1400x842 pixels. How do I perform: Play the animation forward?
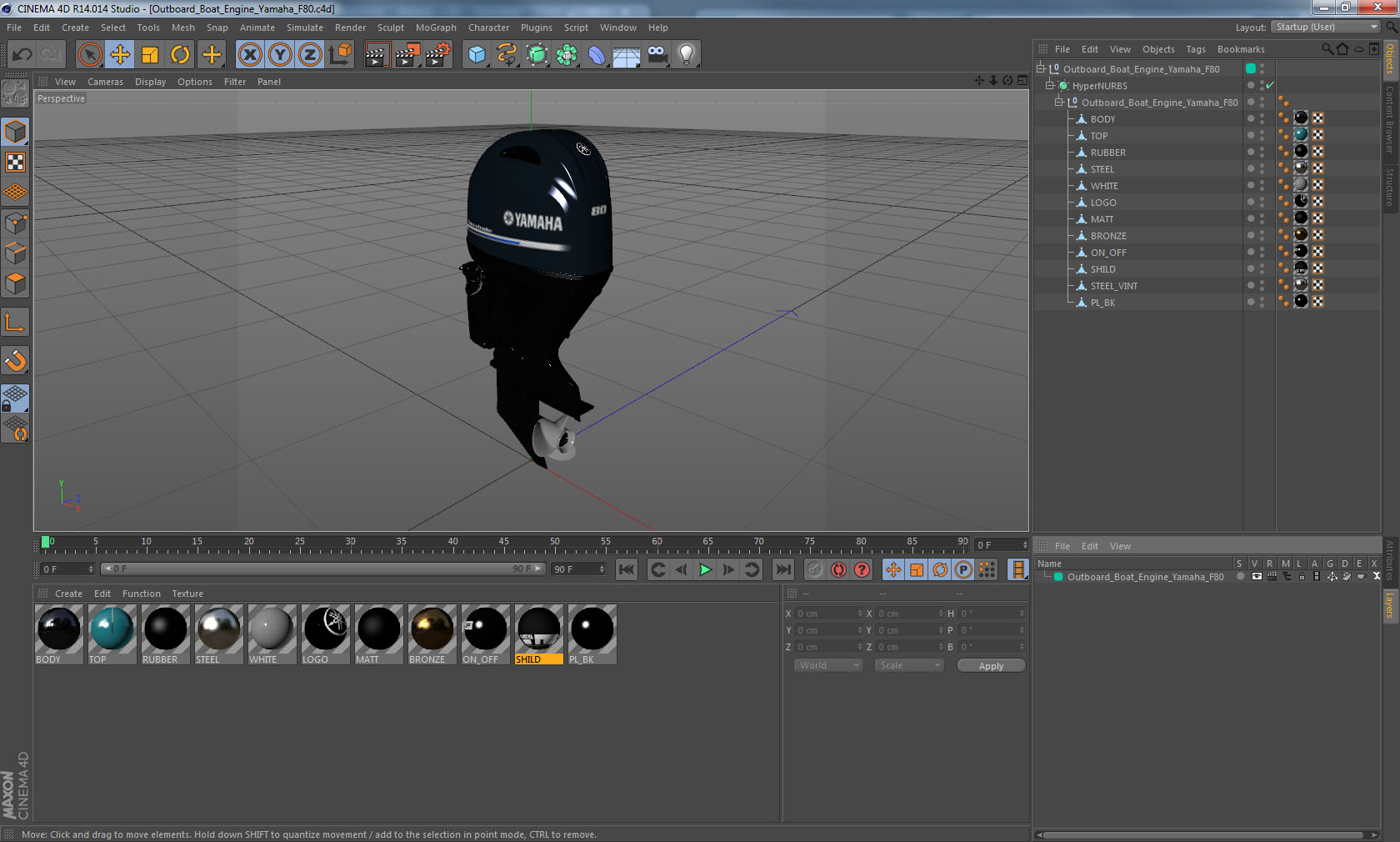click(x=705, y=569)
